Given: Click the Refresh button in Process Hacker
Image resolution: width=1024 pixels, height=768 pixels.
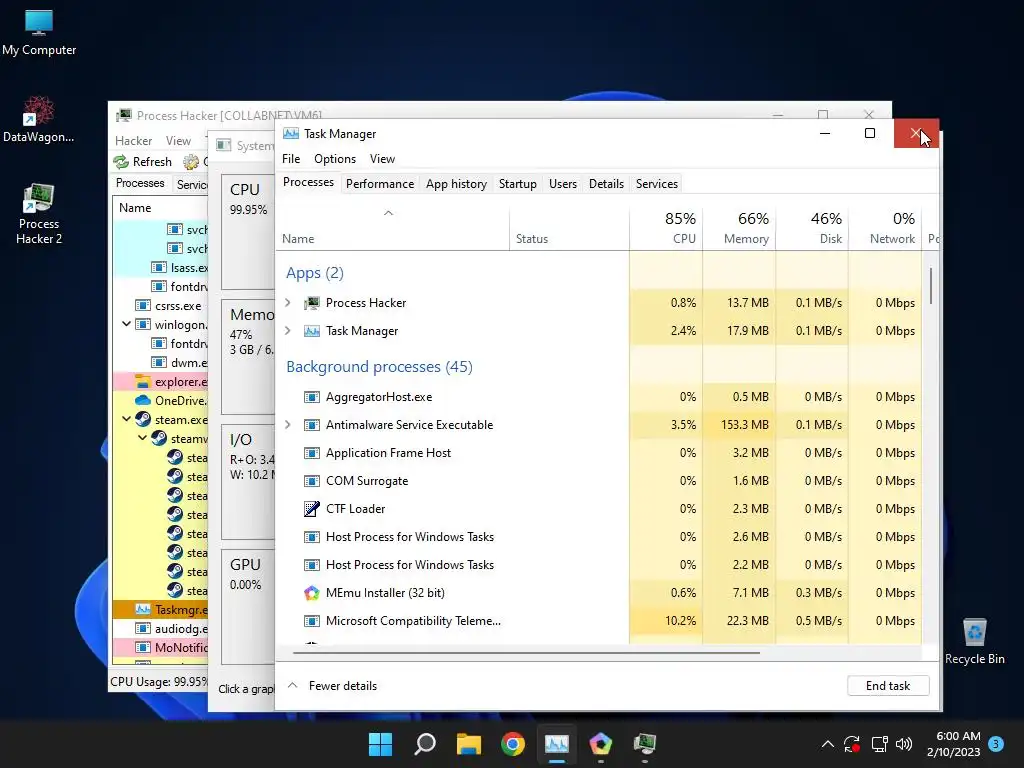Looking at the screenshot, I should (142, 161).
